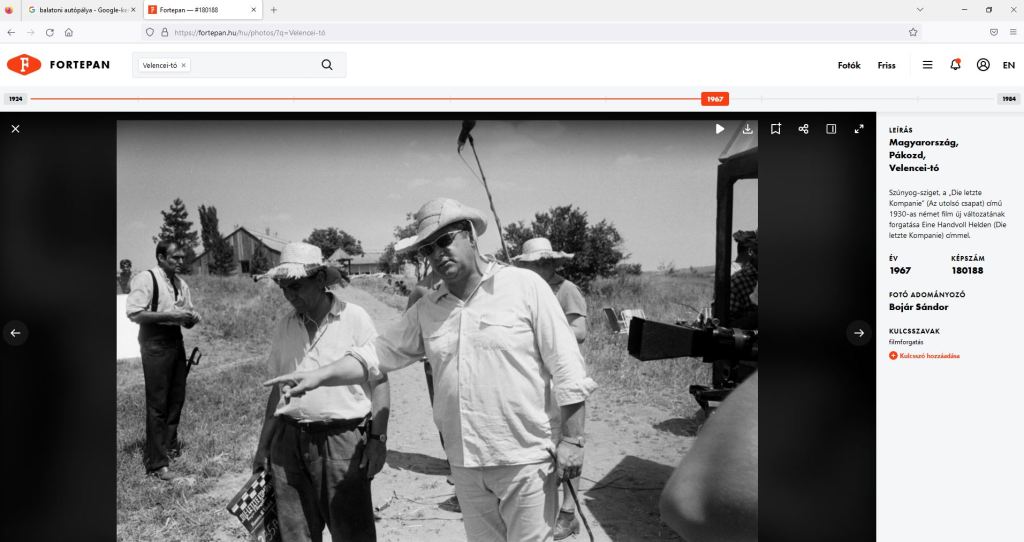Download the photo with the download icon

tap(747, 129)
